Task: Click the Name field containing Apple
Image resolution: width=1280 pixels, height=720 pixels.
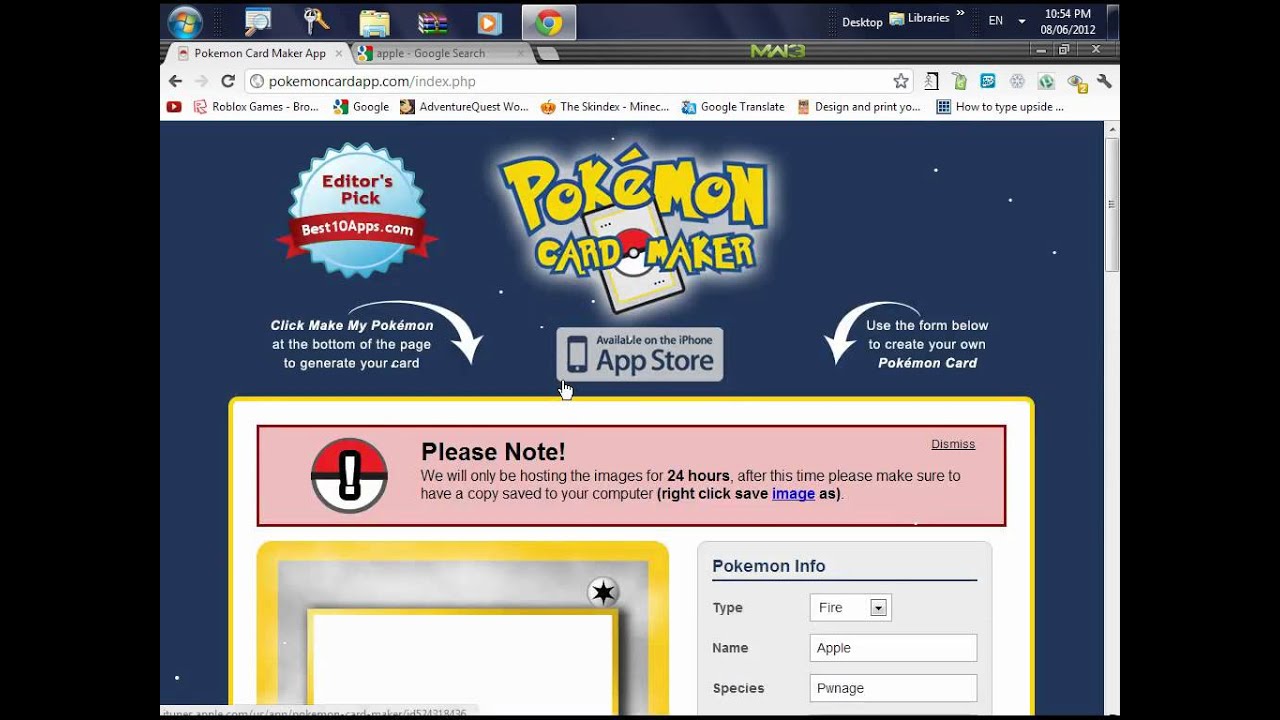Action: [893, 648]
